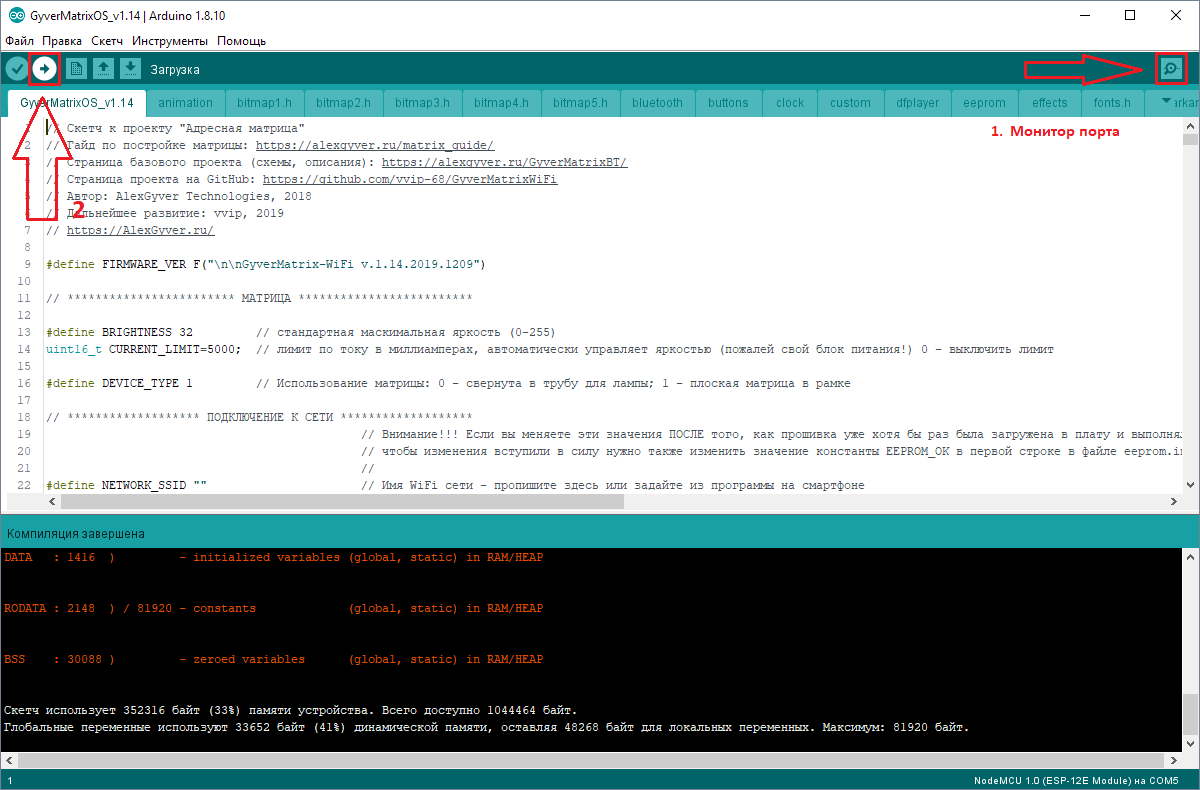Click the editor vertical scrollbar thumb
Viewport: 1200px width, 790px height.
pyautogui.click(x=1190, y=138)
